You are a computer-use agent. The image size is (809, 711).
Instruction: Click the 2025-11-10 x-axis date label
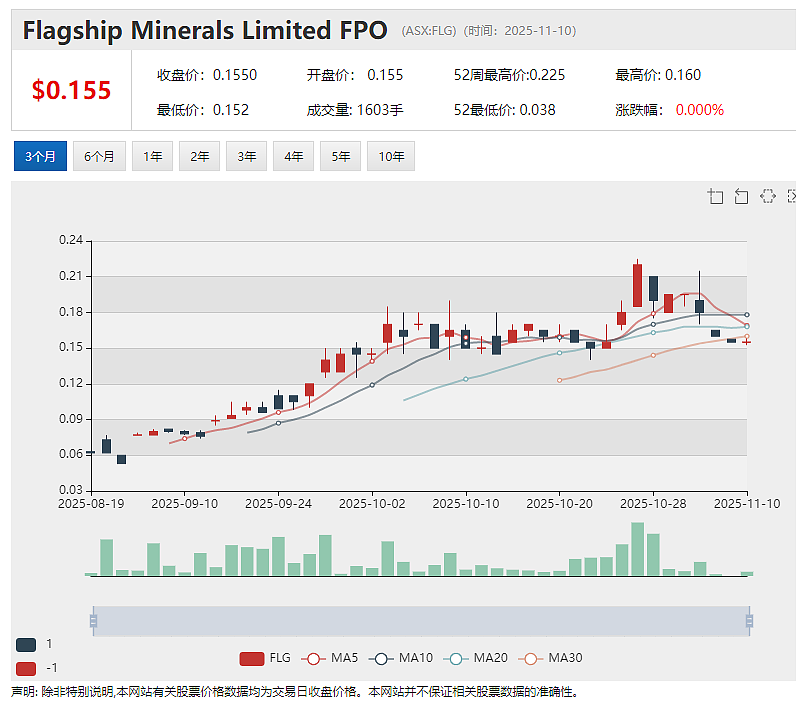[x=747, y=504]
